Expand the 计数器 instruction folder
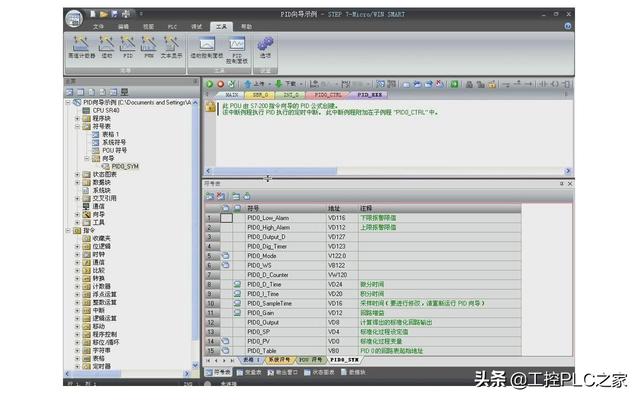Viewport: 640px width, 400px height. [x=77, y=287]
